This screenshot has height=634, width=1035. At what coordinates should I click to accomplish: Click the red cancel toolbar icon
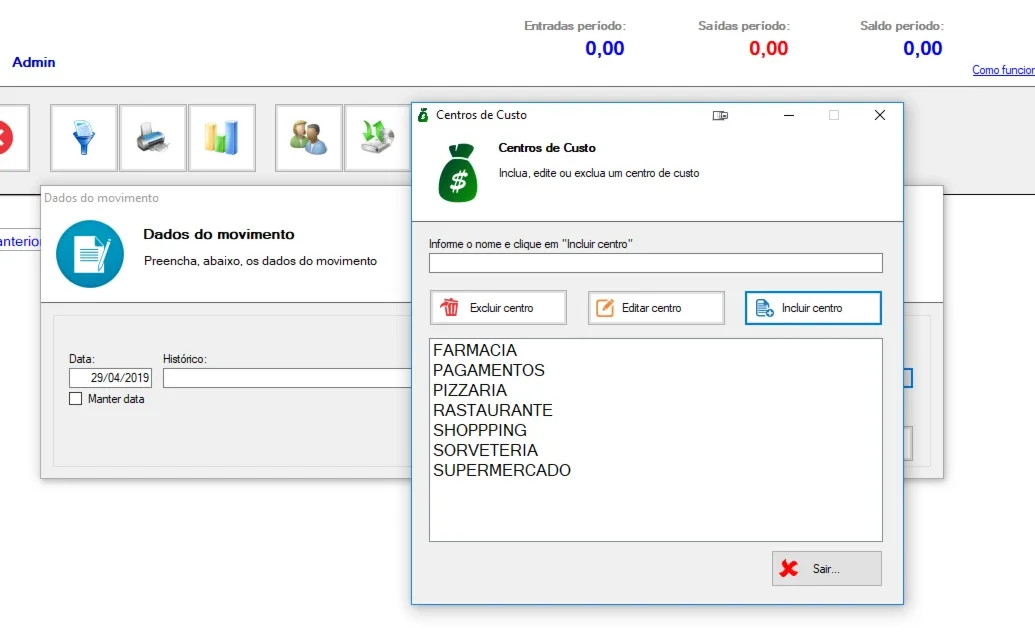click(8, 137)
